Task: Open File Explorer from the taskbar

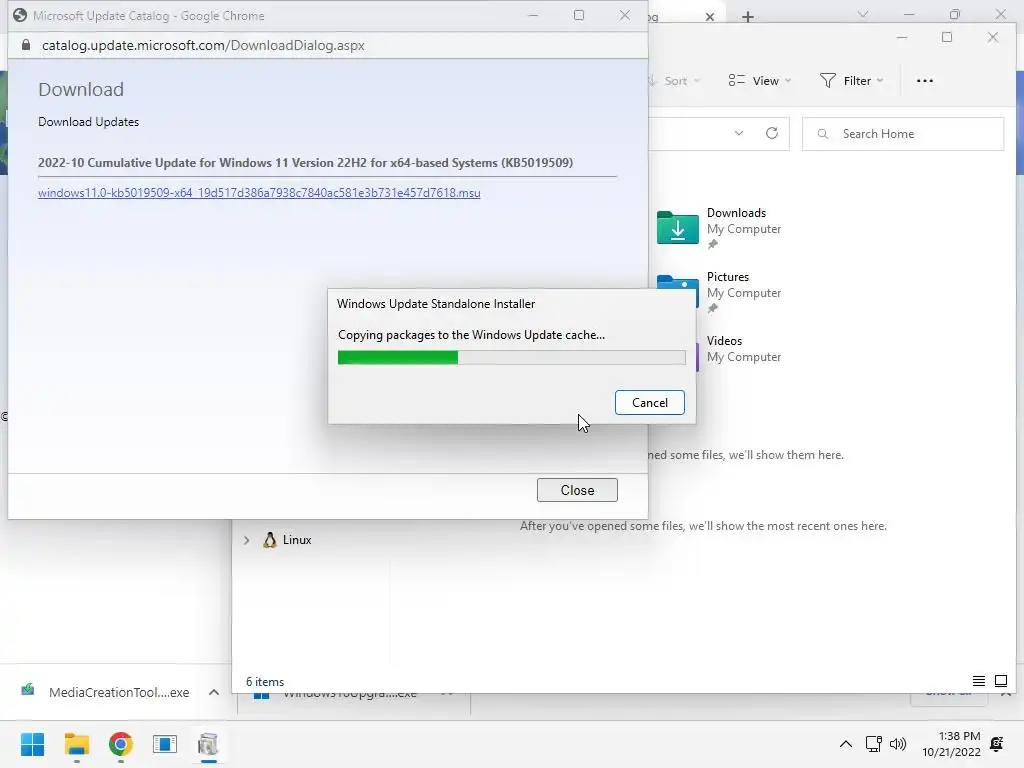Action: pos(76,744)
